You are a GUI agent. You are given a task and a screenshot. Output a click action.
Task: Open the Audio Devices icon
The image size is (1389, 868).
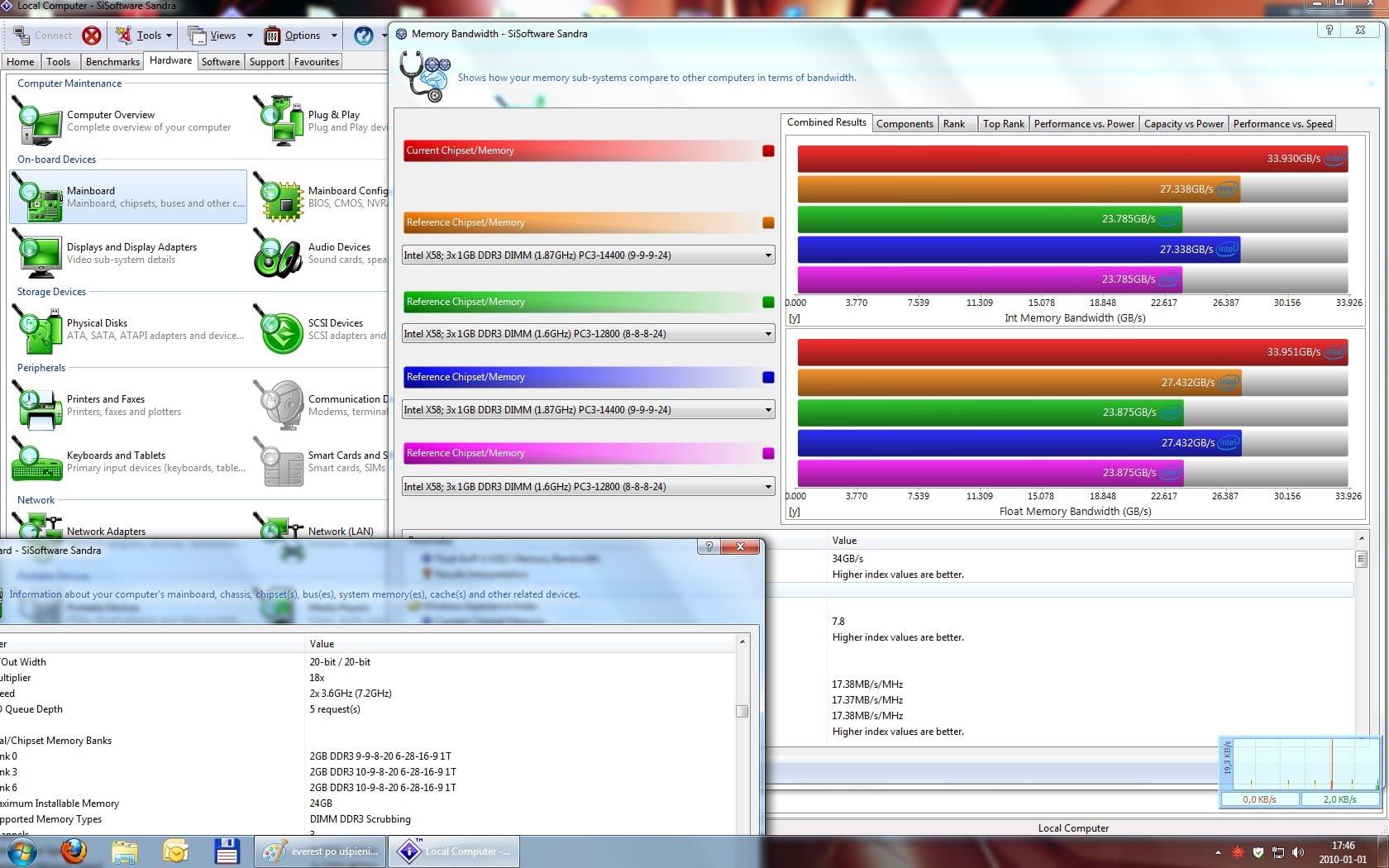pos(279,253)
